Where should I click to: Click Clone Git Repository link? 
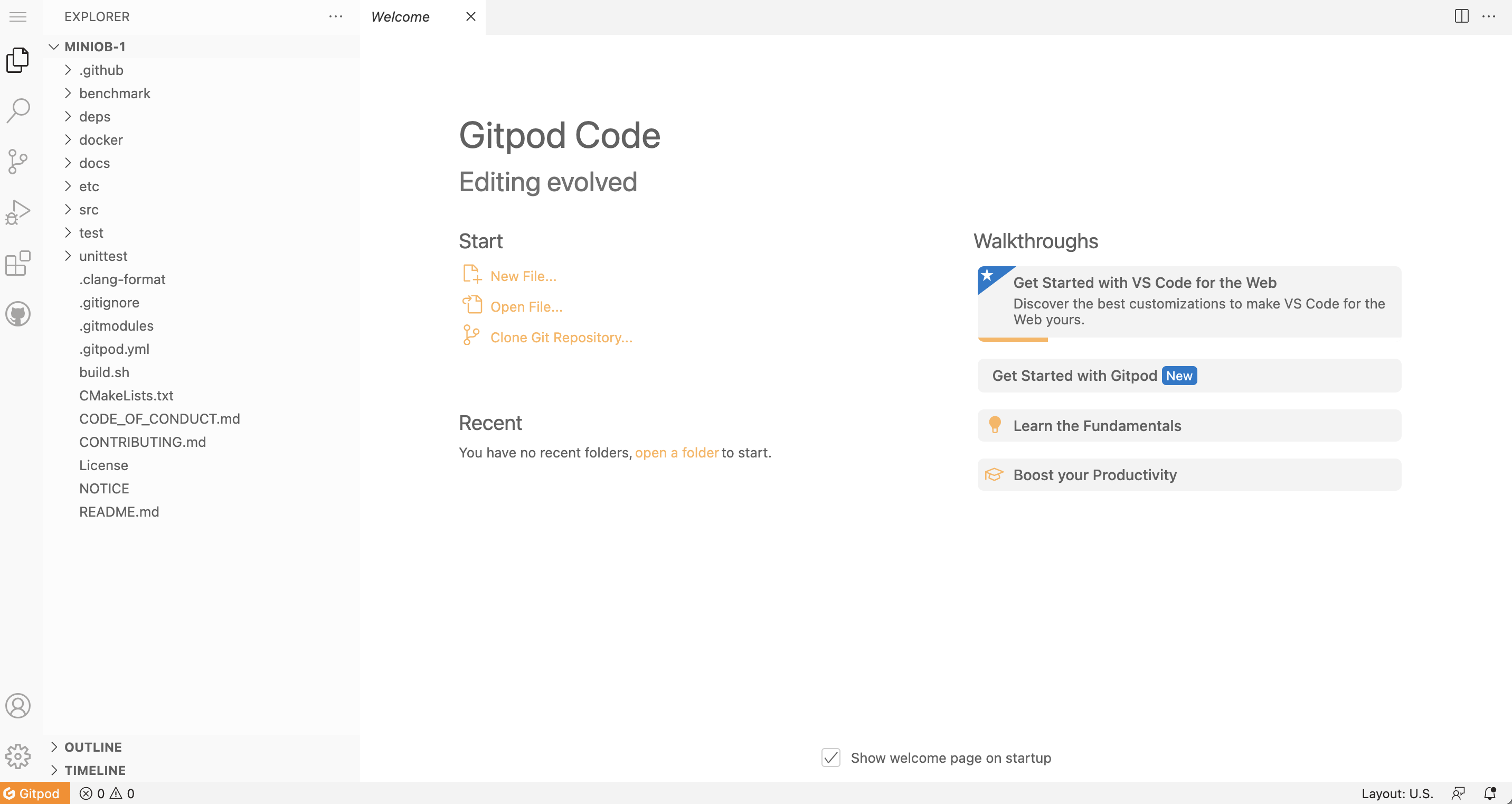click(561, 337)
